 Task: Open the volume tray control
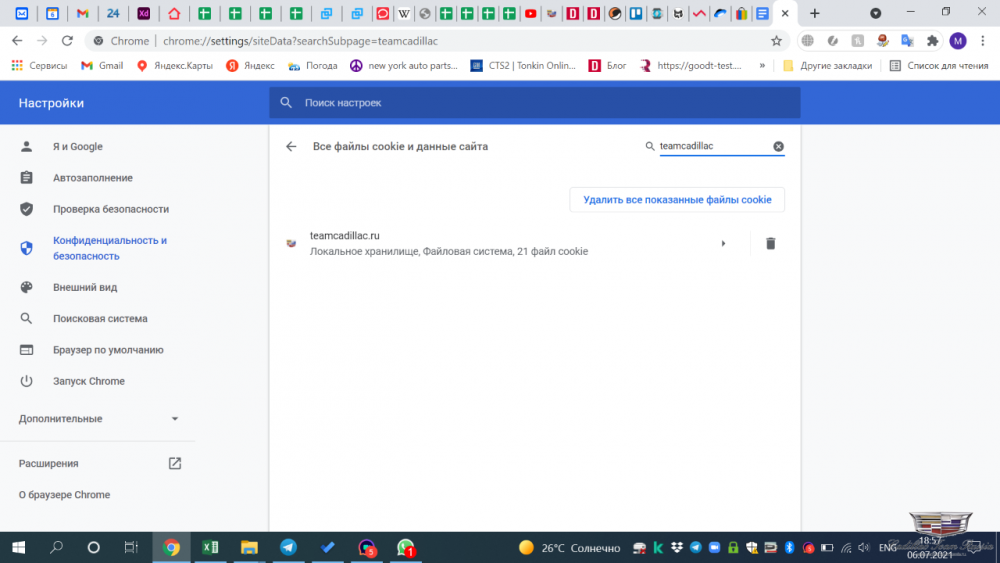click(x=864, y=548)
